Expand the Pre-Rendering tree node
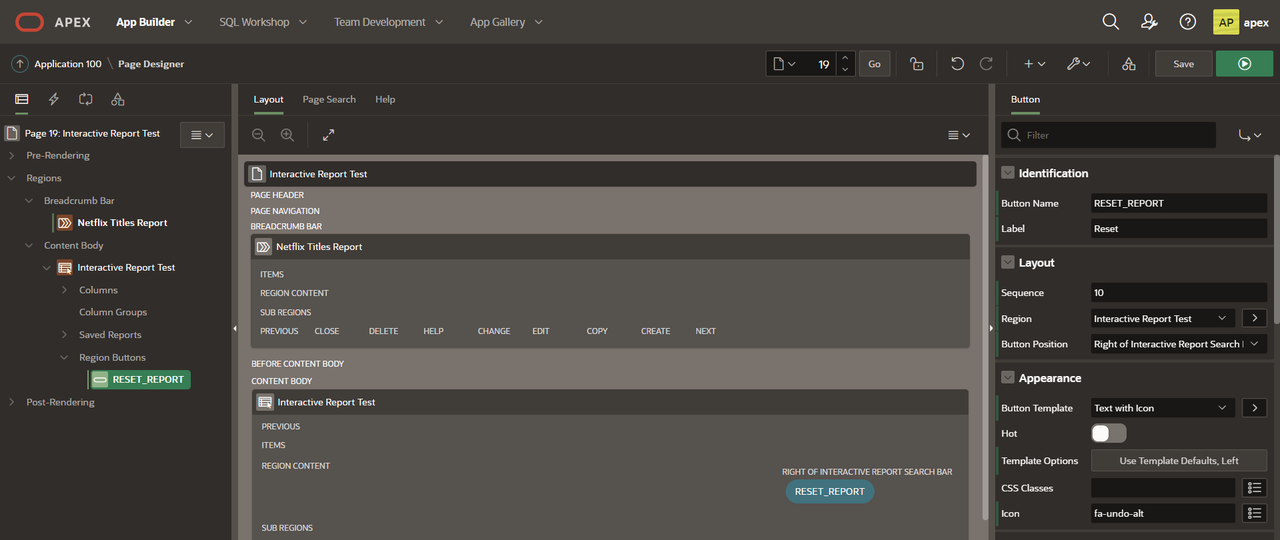The height and width of the screenshot is (540, 1280). click(x=11, y=156)
